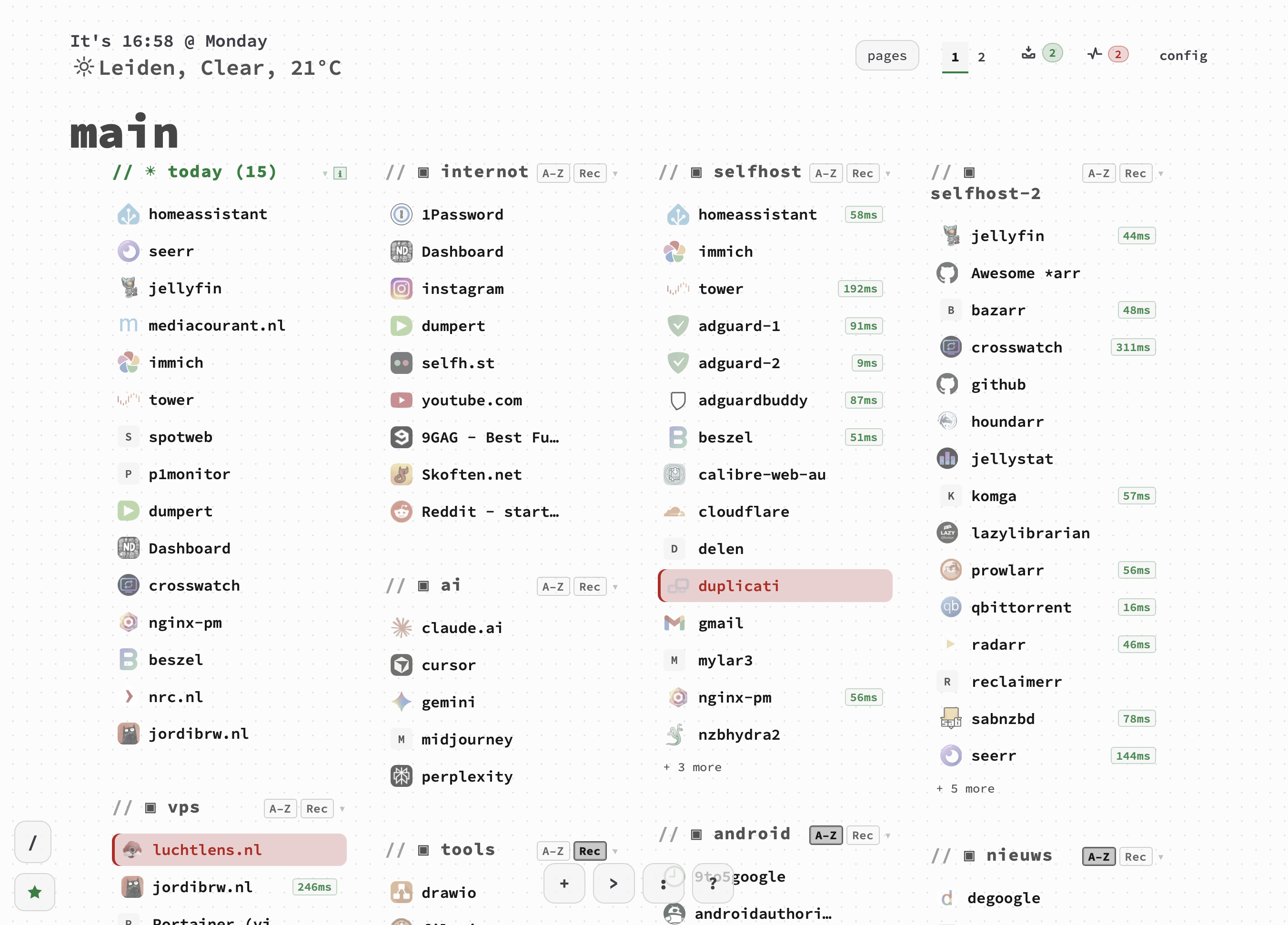
Task: Turn off Rec sorting for tools
Action: click(590, 851)
